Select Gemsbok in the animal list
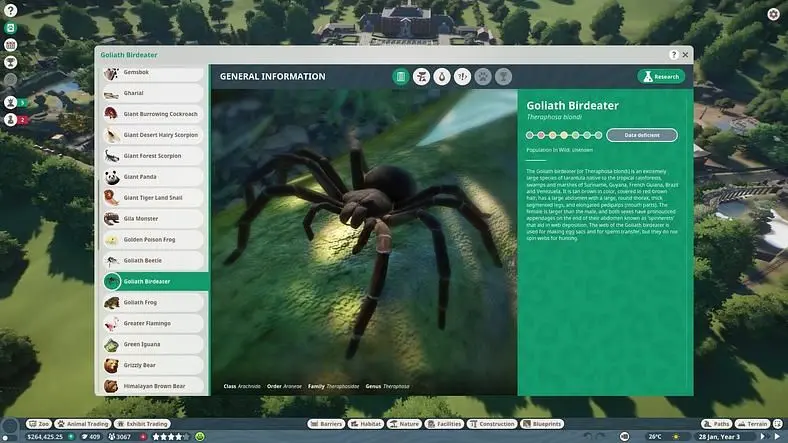The image size is (788, 443). tap(153, 73)
